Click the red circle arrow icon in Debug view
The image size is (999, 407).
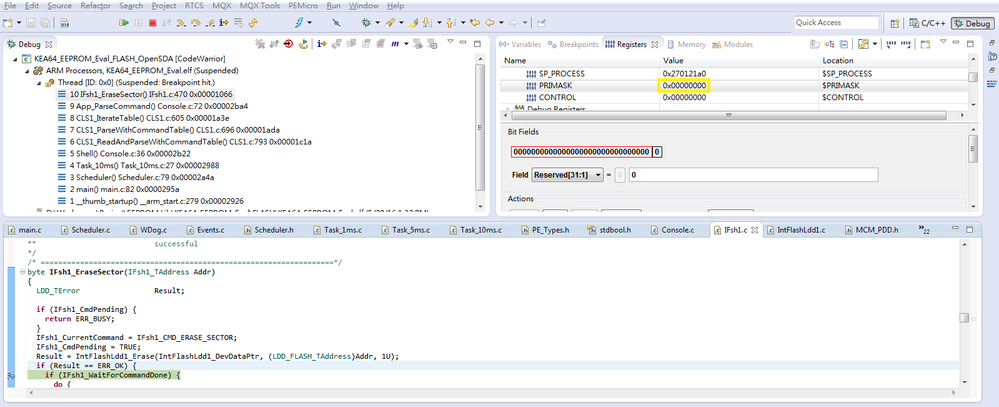[x=289, y=44]
